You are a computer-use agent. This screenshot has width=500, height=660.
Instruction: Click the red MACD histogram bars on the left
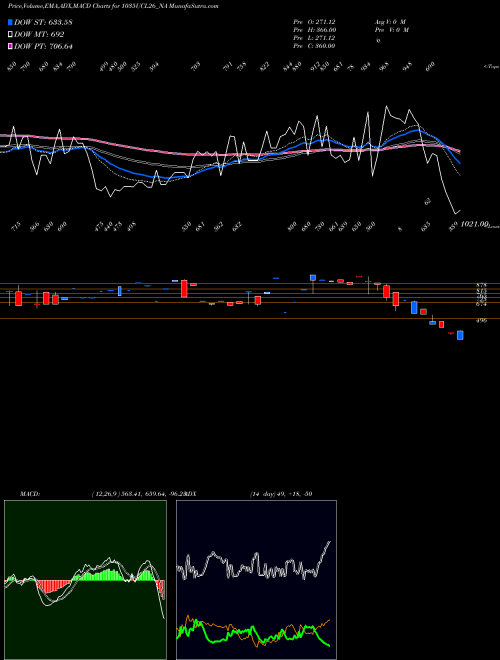(x=53, y=585)
